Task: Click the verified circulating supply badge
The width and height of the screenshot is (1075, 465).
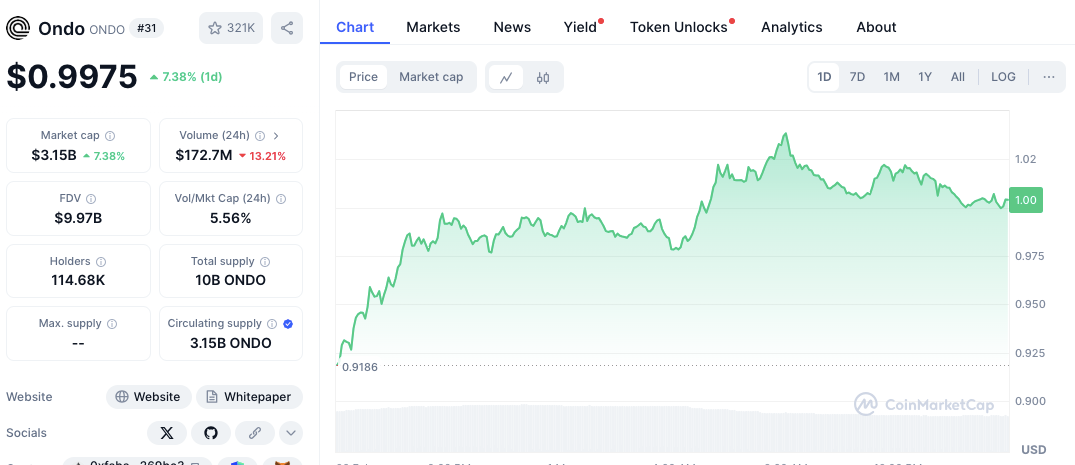Action: [288, 324]
